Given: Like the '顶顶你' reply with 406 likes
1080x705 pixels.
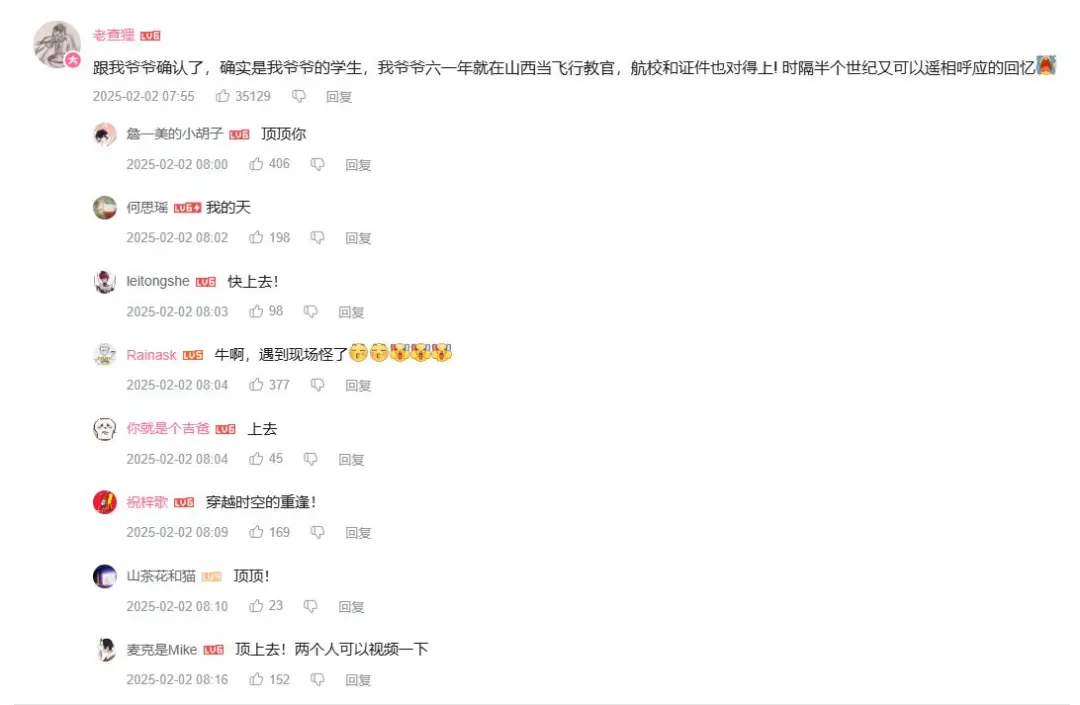Looking at the screenshot, I should click(x=256, y=164).
